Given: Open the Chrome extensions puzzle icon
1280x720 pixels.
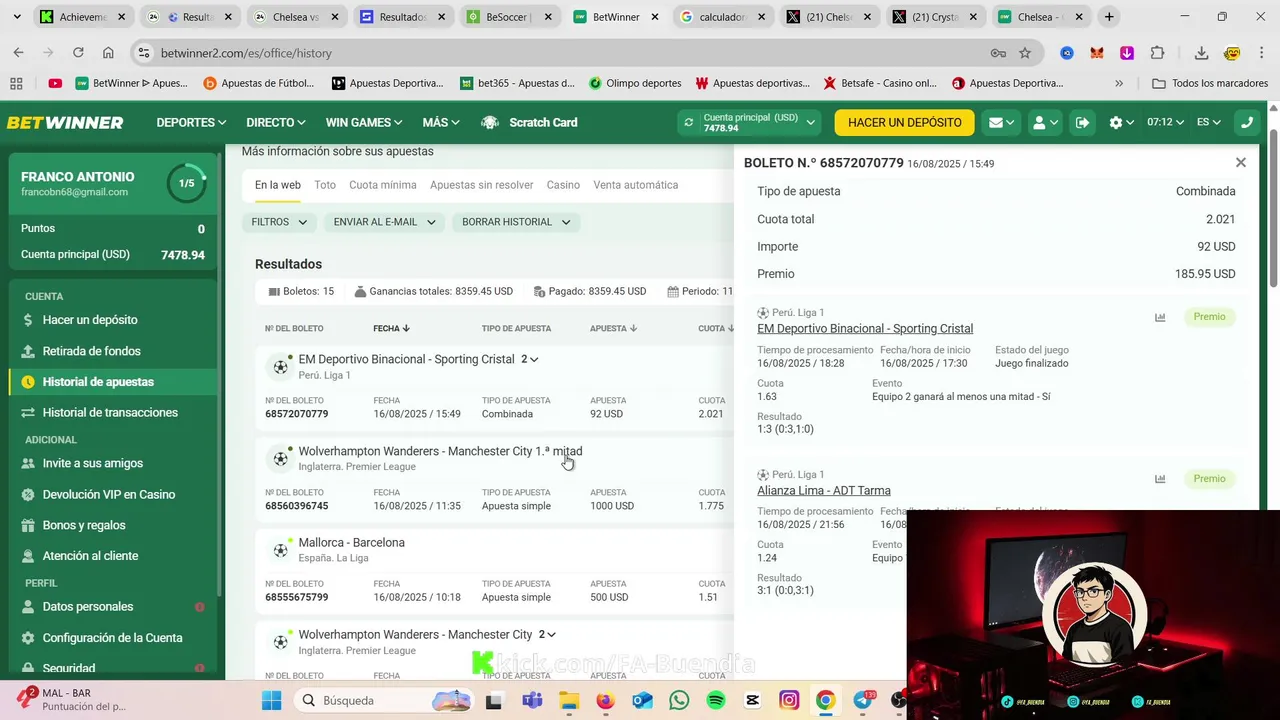Looking at the screenshot, I should (1158, 53).
